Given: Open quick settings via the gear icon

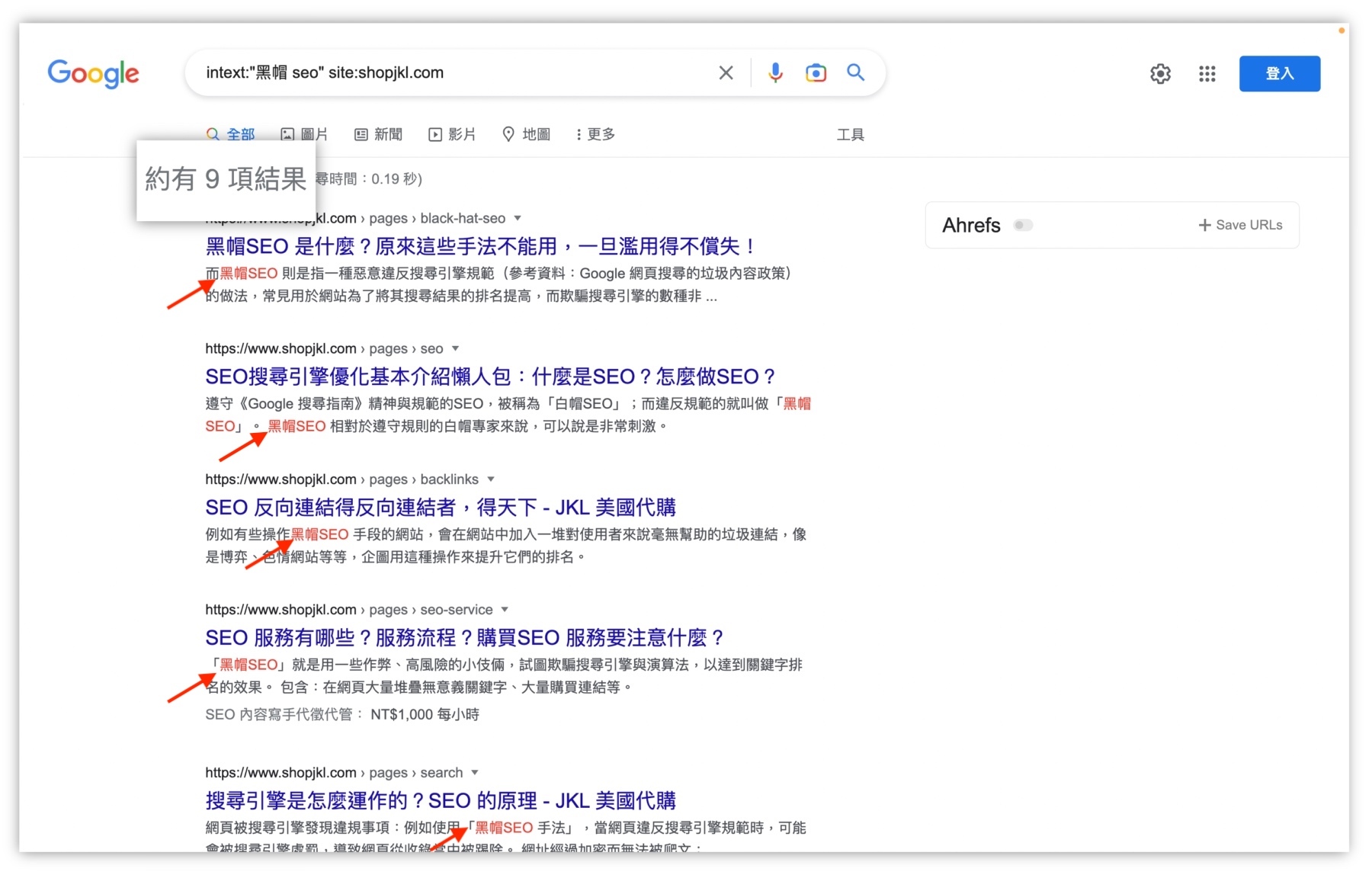Looking at the screenshot, I should pos(1160,73).
